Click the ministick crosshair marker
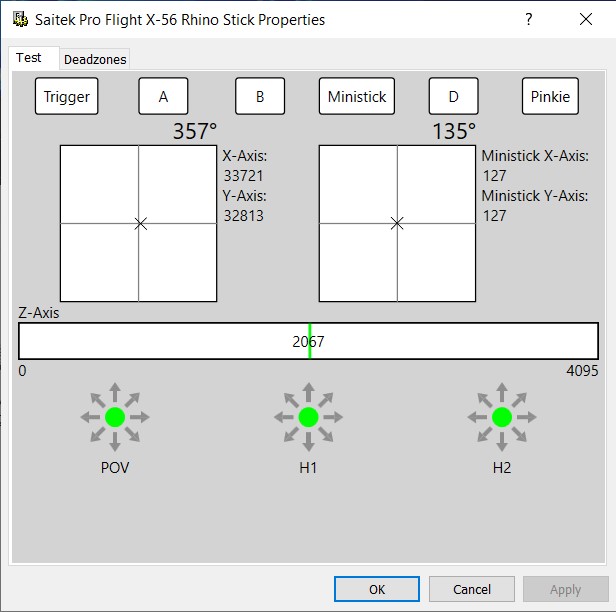This screenshot has height=612, width=616. pyautogui.click(x=397, y=224)
